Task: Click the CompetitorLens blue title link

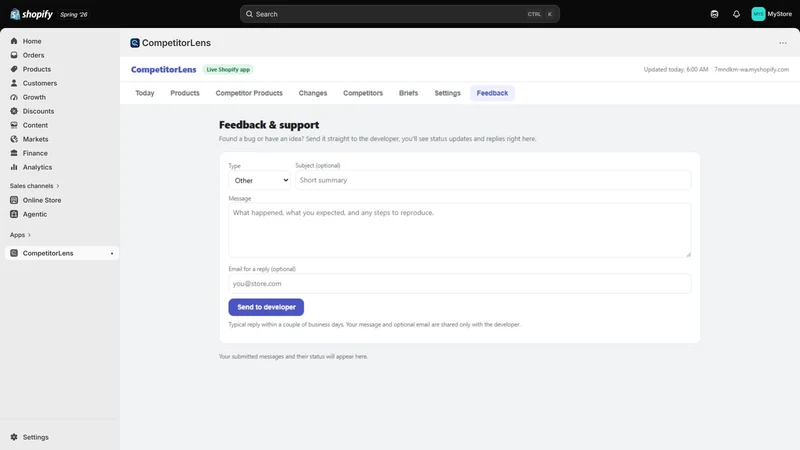Action: click(x=163, y=69)
